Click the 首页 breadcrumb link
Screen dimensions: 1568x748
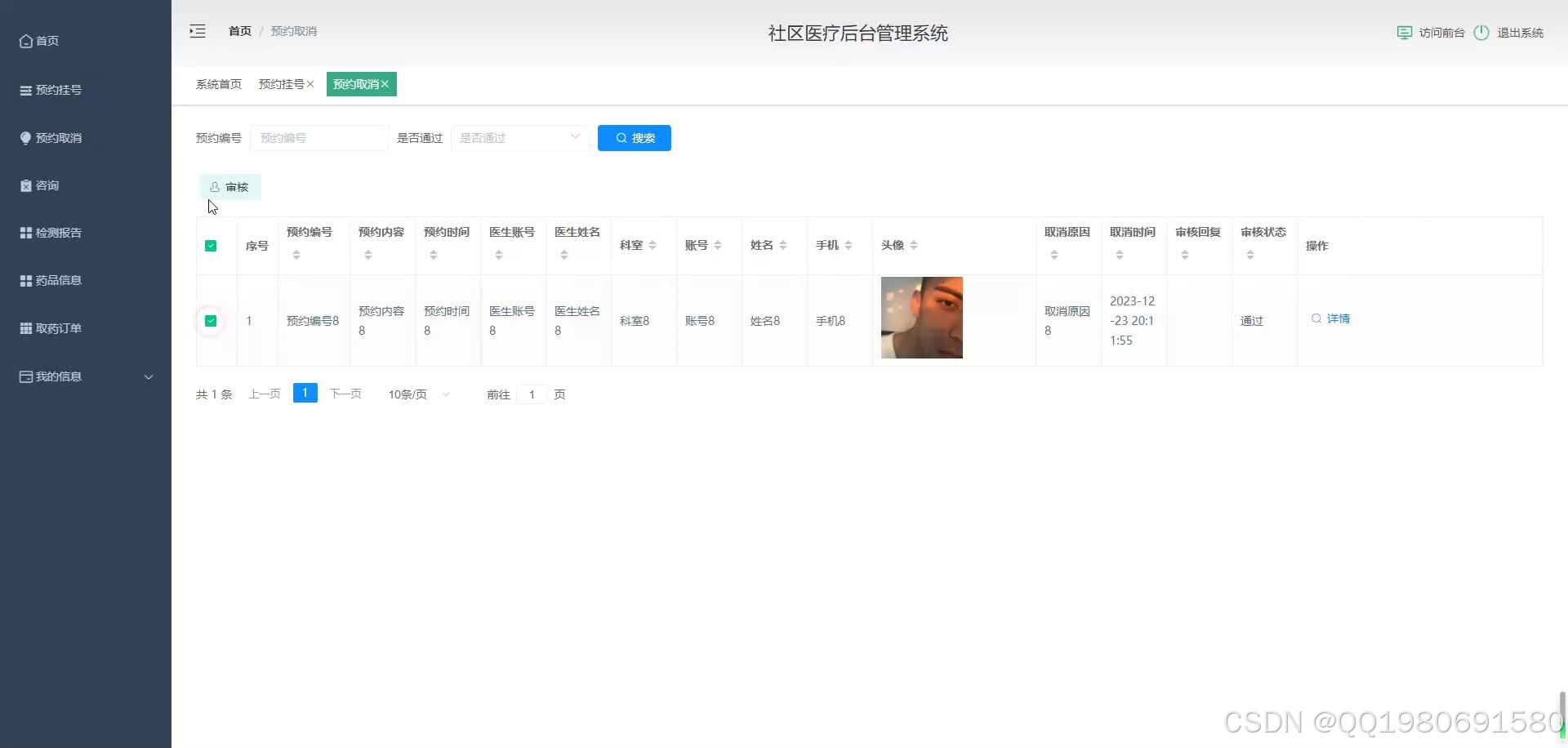pyautogui.click(x=240, y=31)
